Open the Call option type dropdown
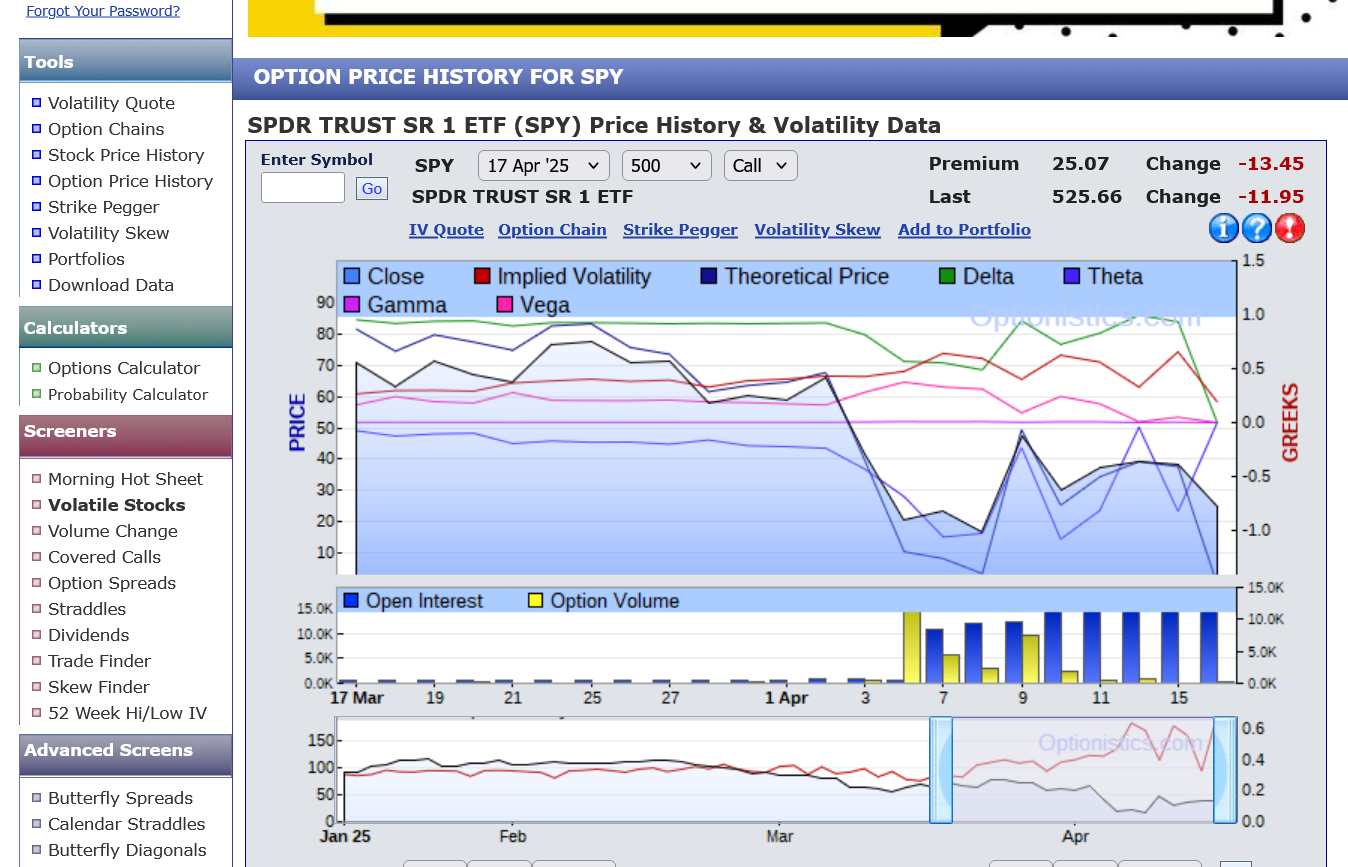This screenshot has height=867, width=1348. pos(760,166)
